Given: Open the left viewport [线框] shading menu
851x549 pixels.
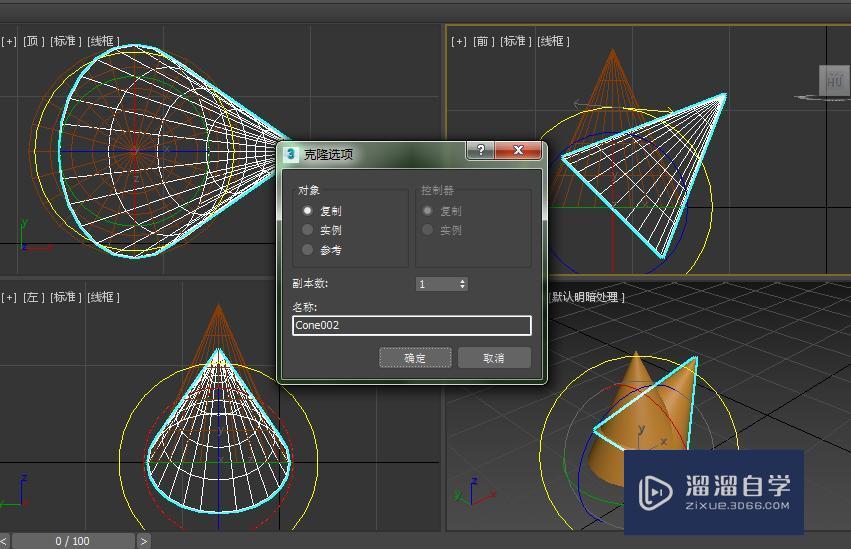Looking at the screenshot, I should pos(103,297).
